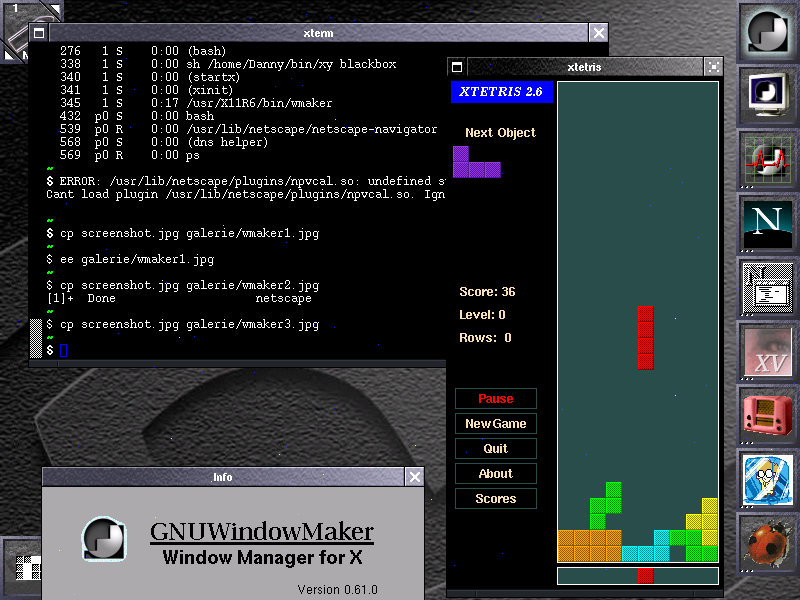Click the "Window Manager for X" subtitle
800x600 pixels.
(x=263, y=557)
